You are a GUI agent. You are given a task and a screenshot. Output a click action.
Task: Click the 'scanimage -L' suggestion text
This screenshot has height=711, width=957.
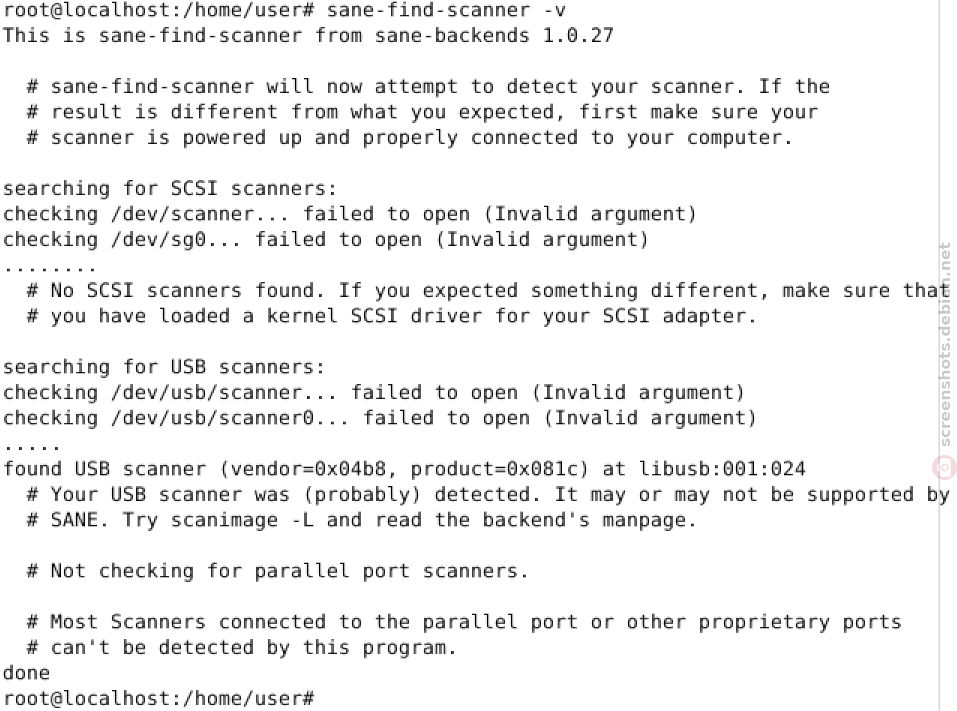point(242,520)
